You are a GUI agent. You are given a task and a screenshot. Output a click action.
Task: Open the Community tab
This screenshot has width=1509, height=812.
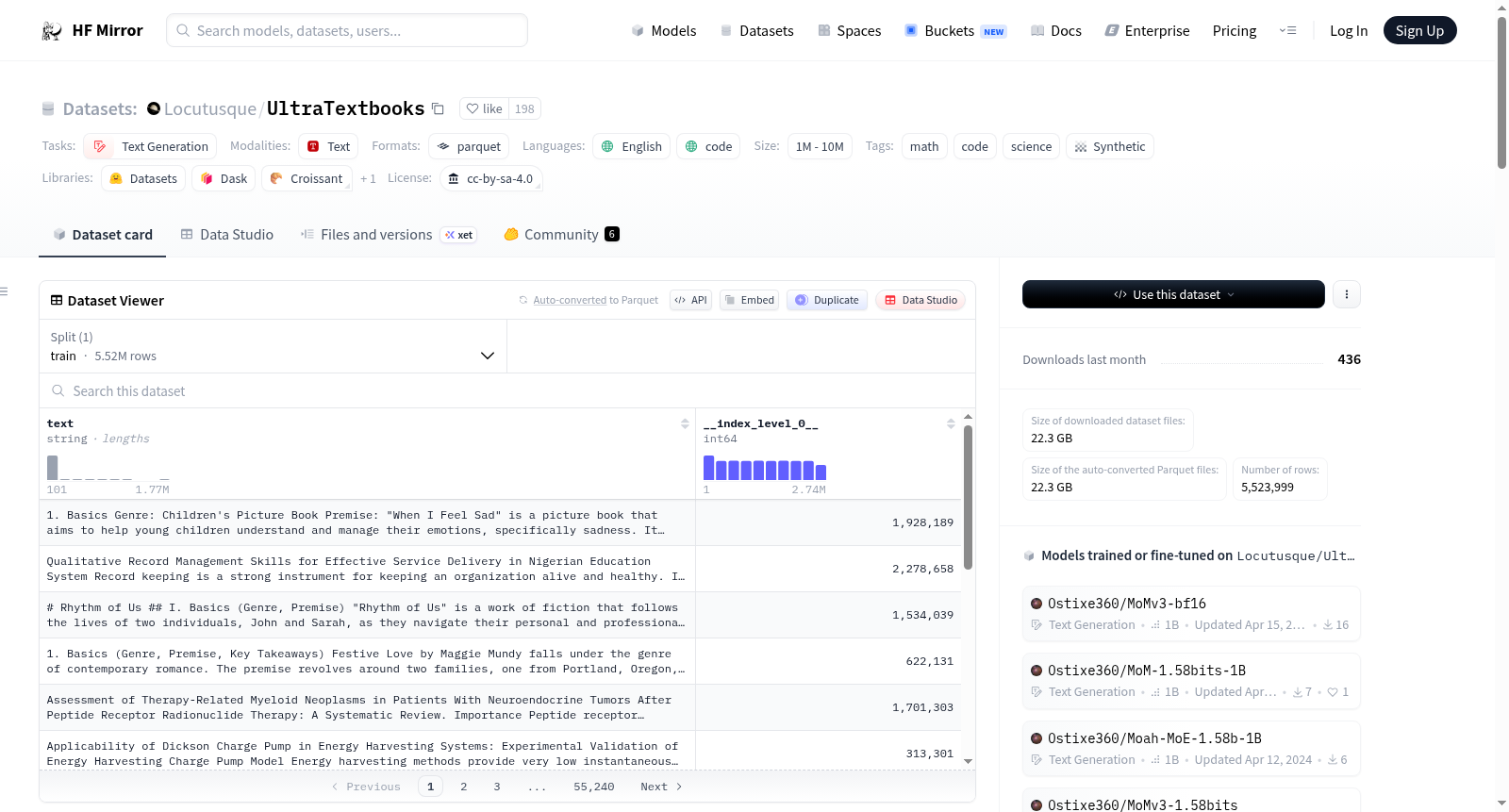pos(561,235)
